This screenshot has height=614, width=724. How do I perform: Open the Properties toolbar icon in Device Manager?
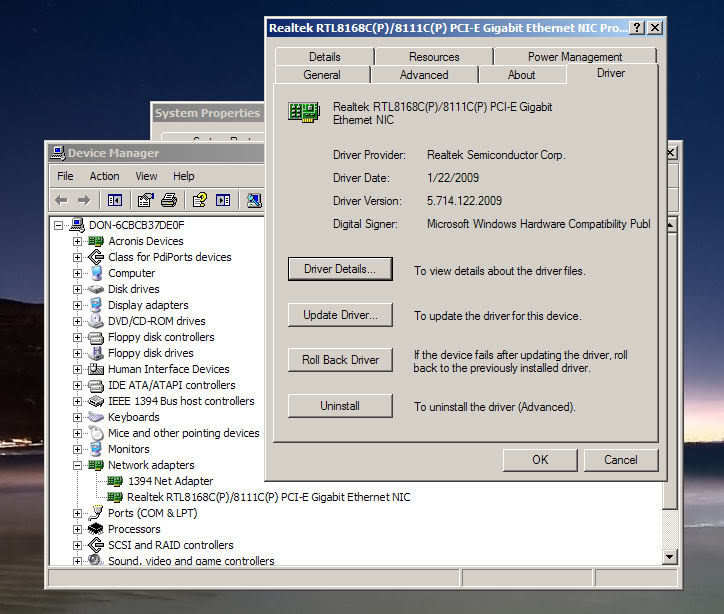[x=145, y=200]
